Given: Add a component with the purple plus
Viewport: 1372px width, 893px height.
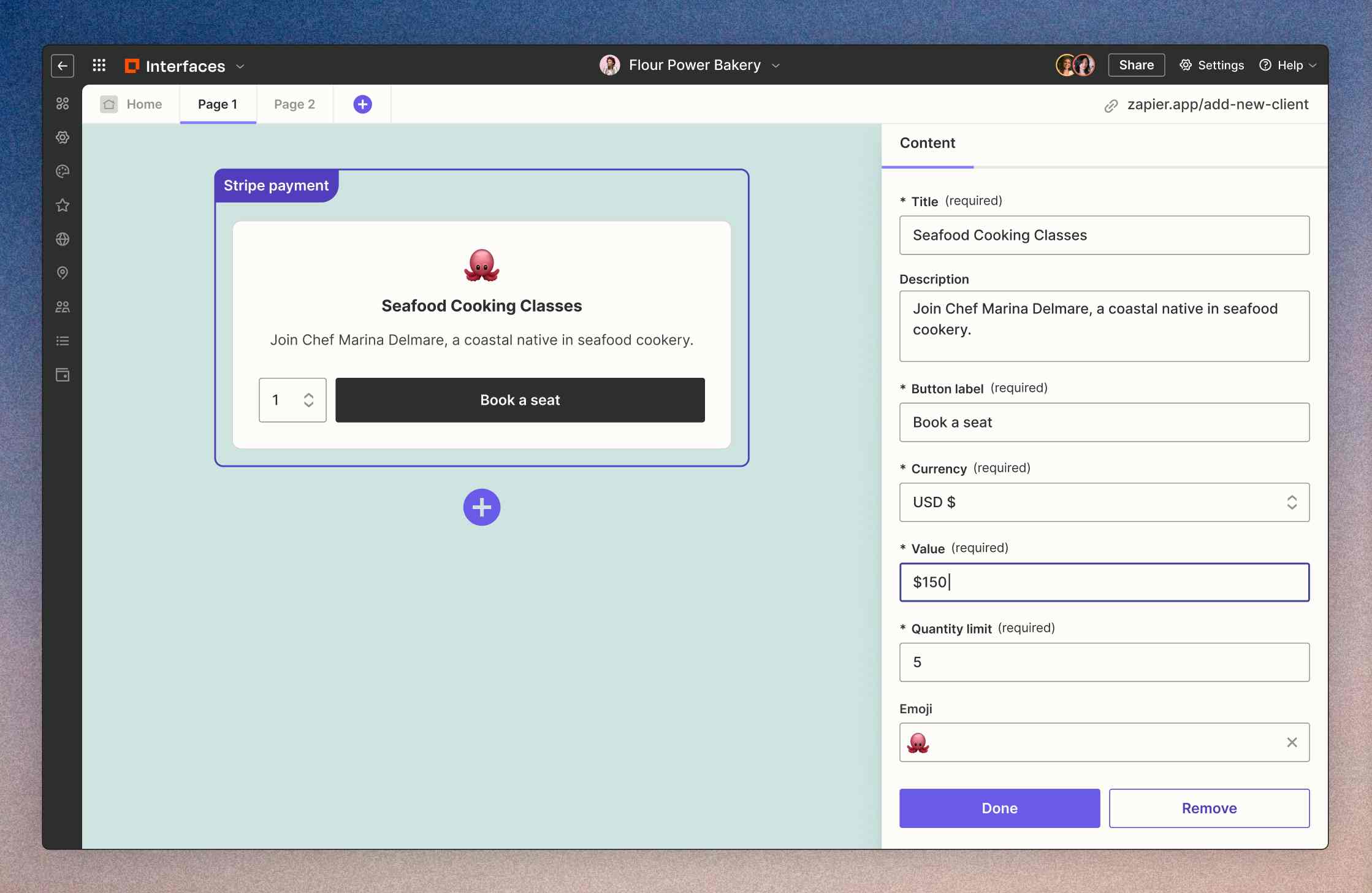Looking at the screenshot, I should point(482,507).
